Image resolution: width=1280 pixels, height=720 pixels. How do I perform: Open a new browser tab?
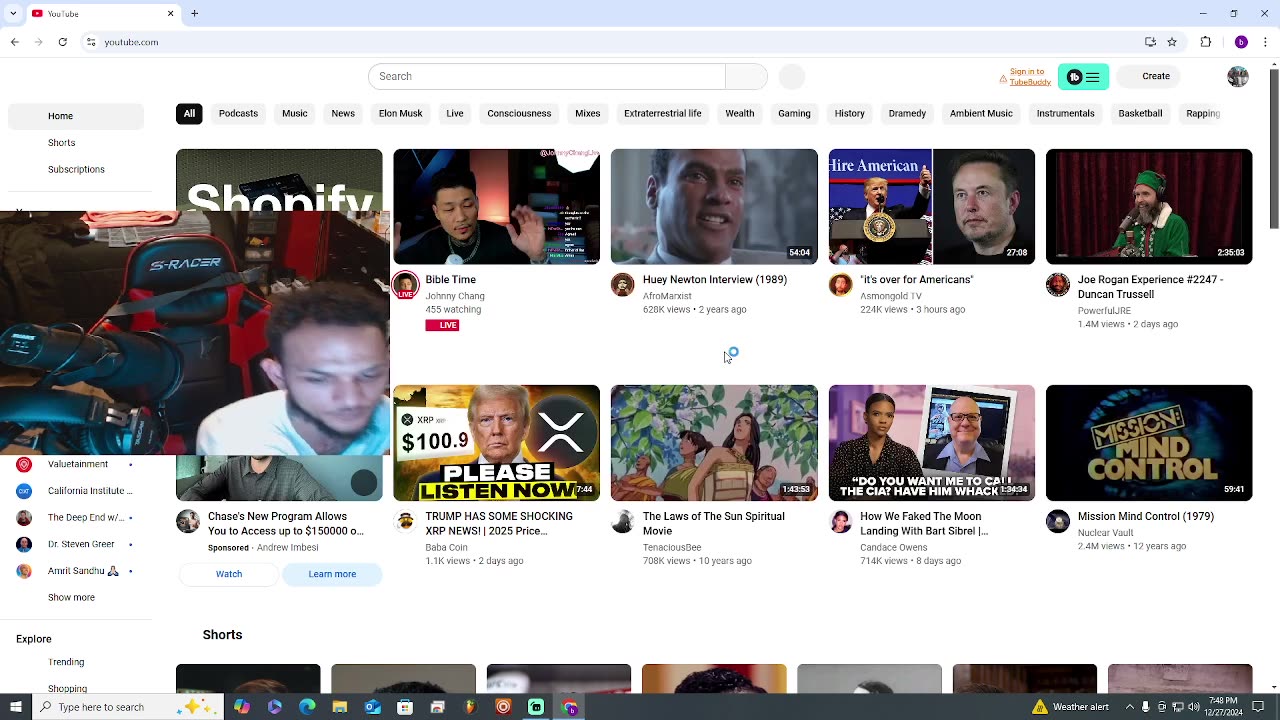tap(194, 14)
